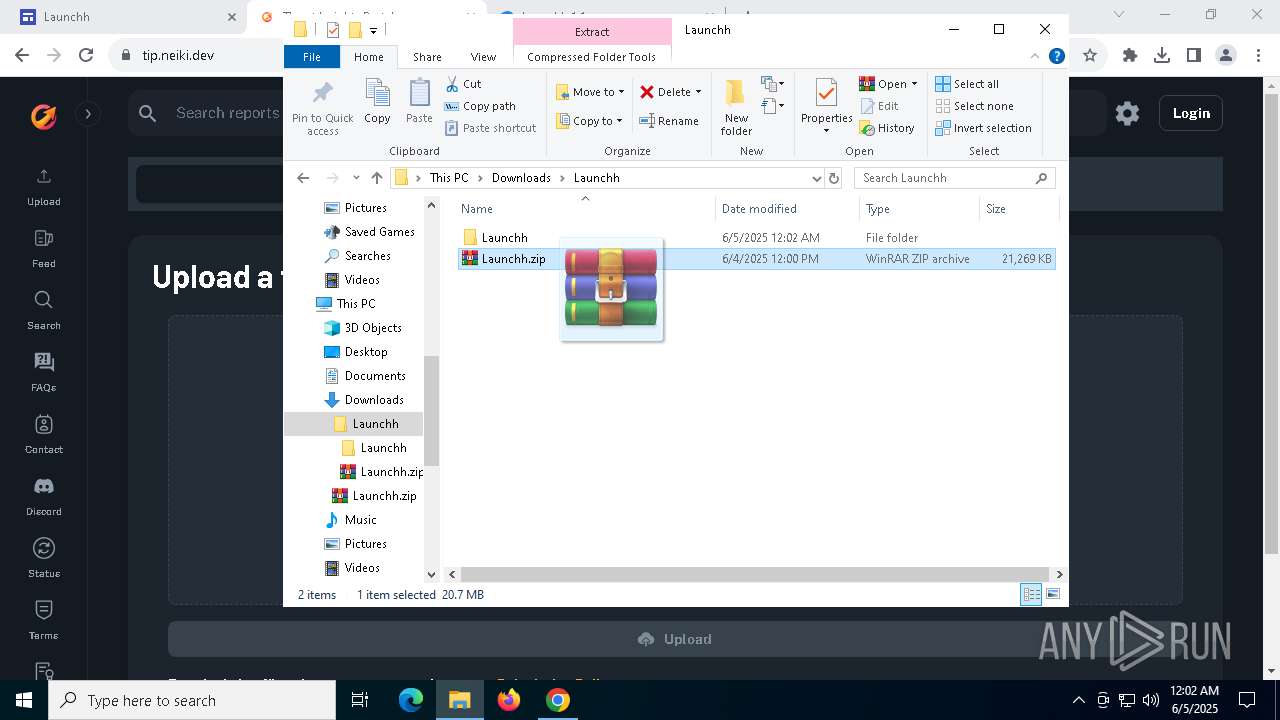Expand Properties dropdown arrow
This screenshot has height=720, width=1280.
click(x=826, y=130)
